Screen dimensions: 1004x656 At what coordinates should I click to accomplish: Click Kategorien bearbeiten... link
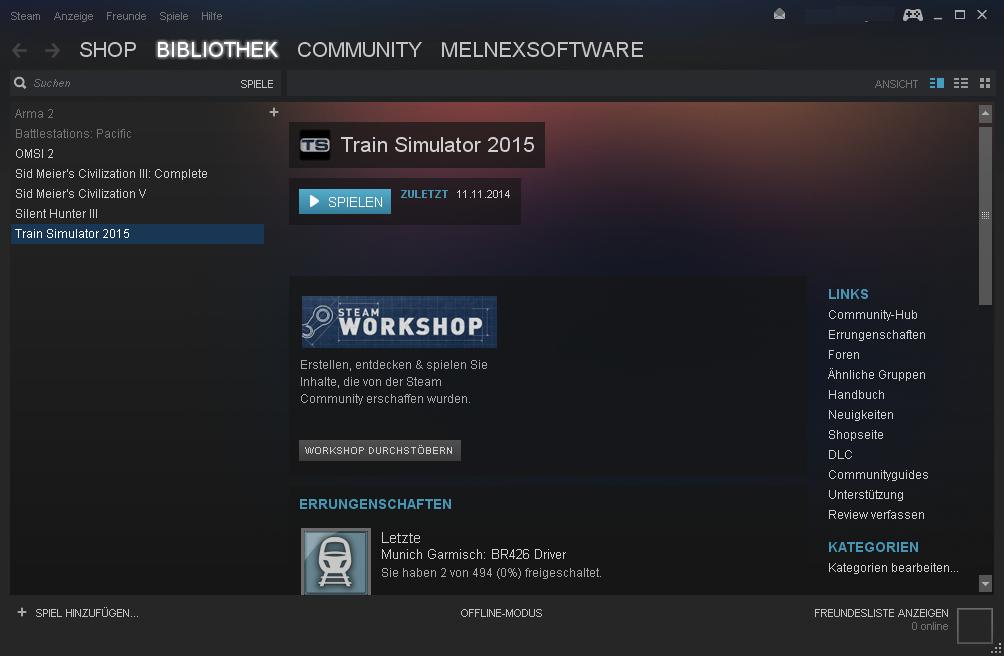pyautogui.click(x=893, y=568)
